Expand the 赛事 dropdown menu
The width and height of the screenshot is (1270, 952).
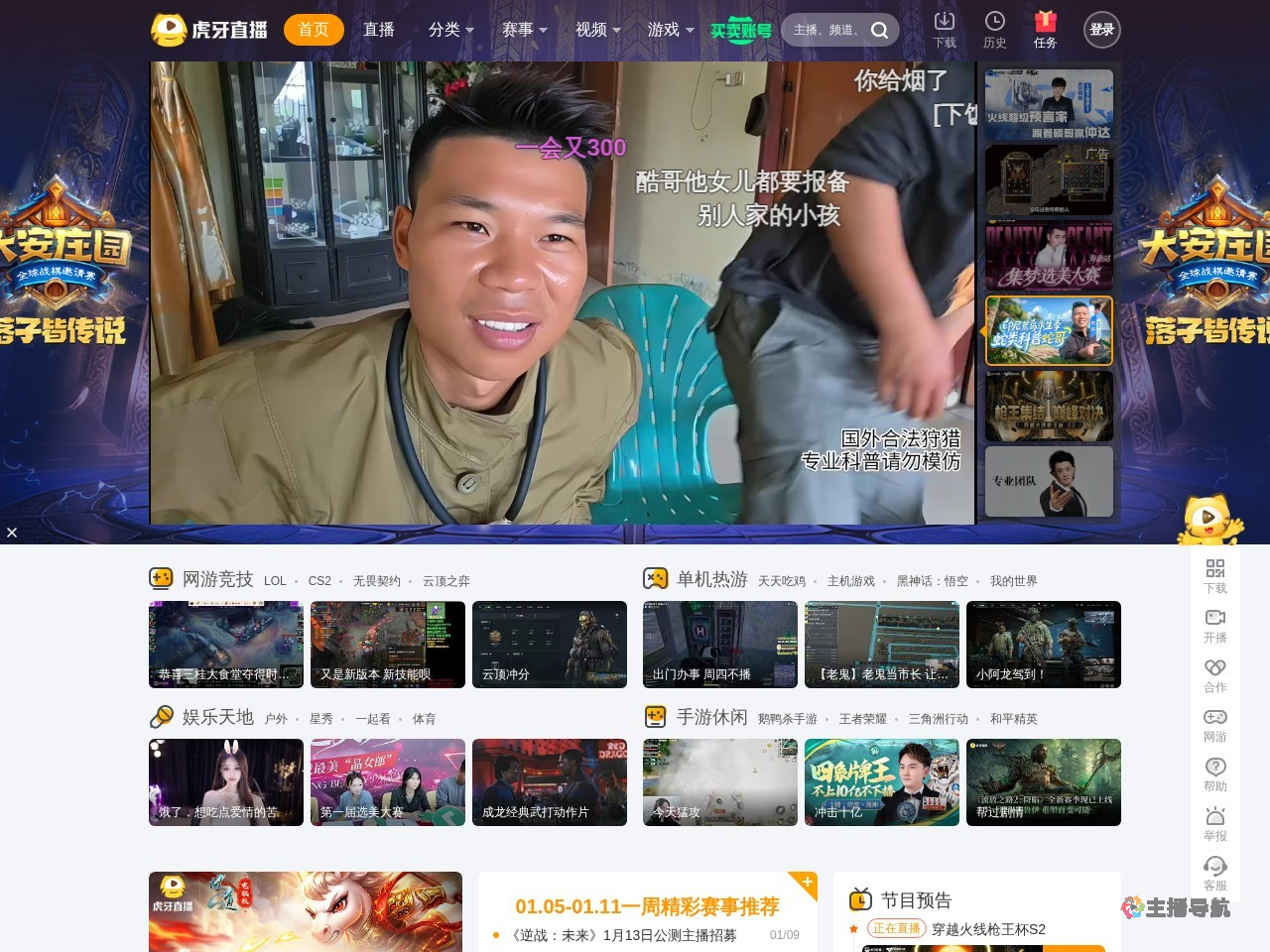tap(524, 30)
